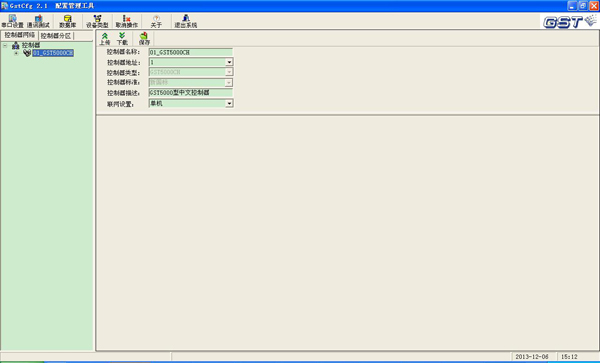Select the 控制器网络 tab
The width and height of the screenshot is (600, 363).
20,35
